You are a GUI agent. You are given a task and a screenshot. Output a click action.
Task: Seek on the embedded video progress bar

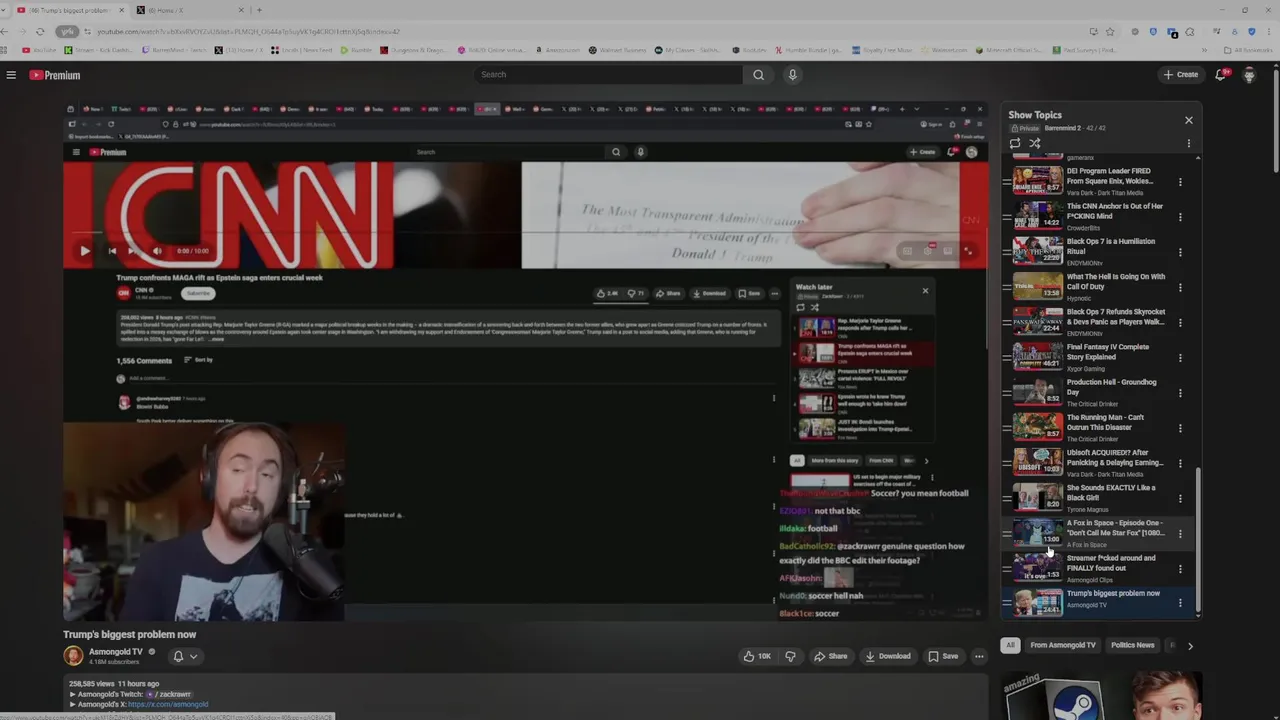525,233
